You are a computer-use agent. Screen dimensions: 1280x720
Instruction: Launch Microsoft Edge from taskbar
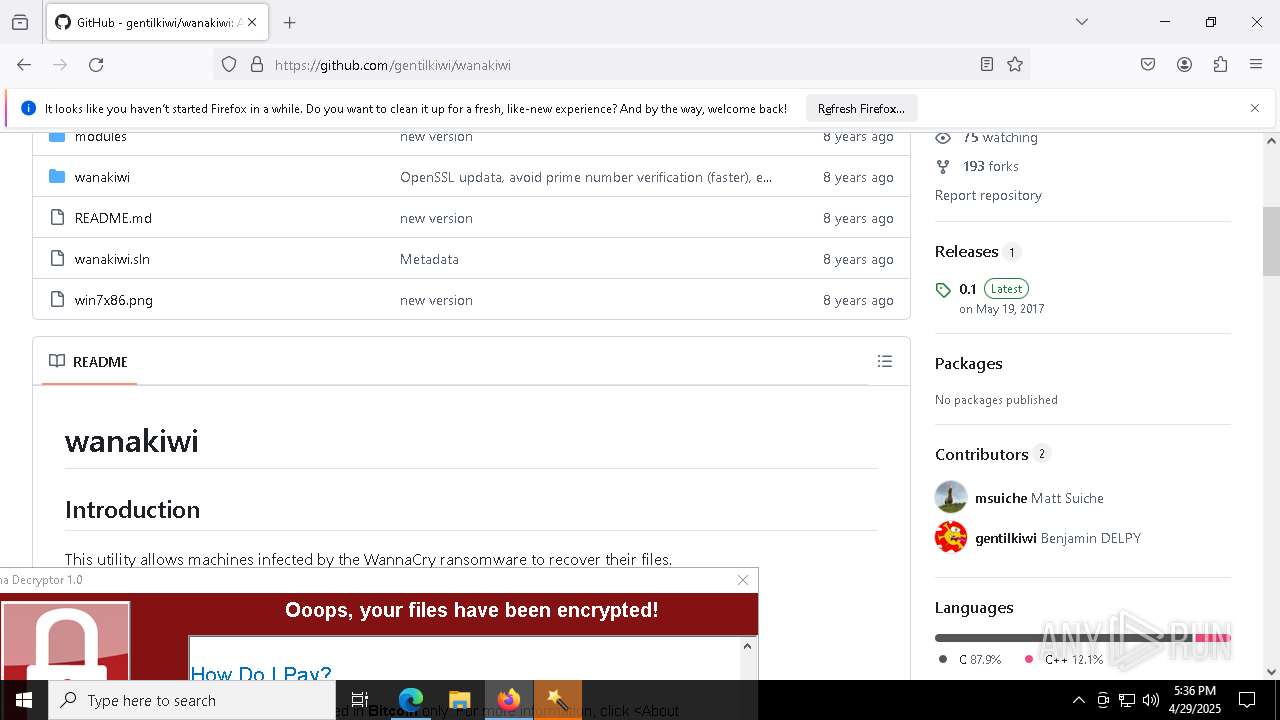click(411, 700)
